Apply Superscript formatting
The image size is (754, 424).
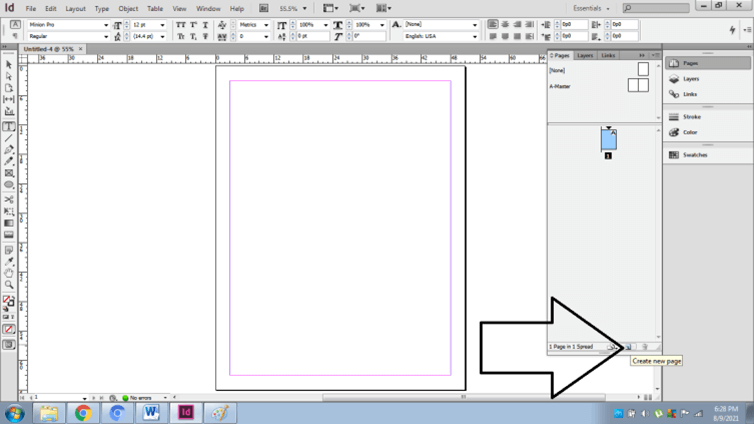(193, 25)
